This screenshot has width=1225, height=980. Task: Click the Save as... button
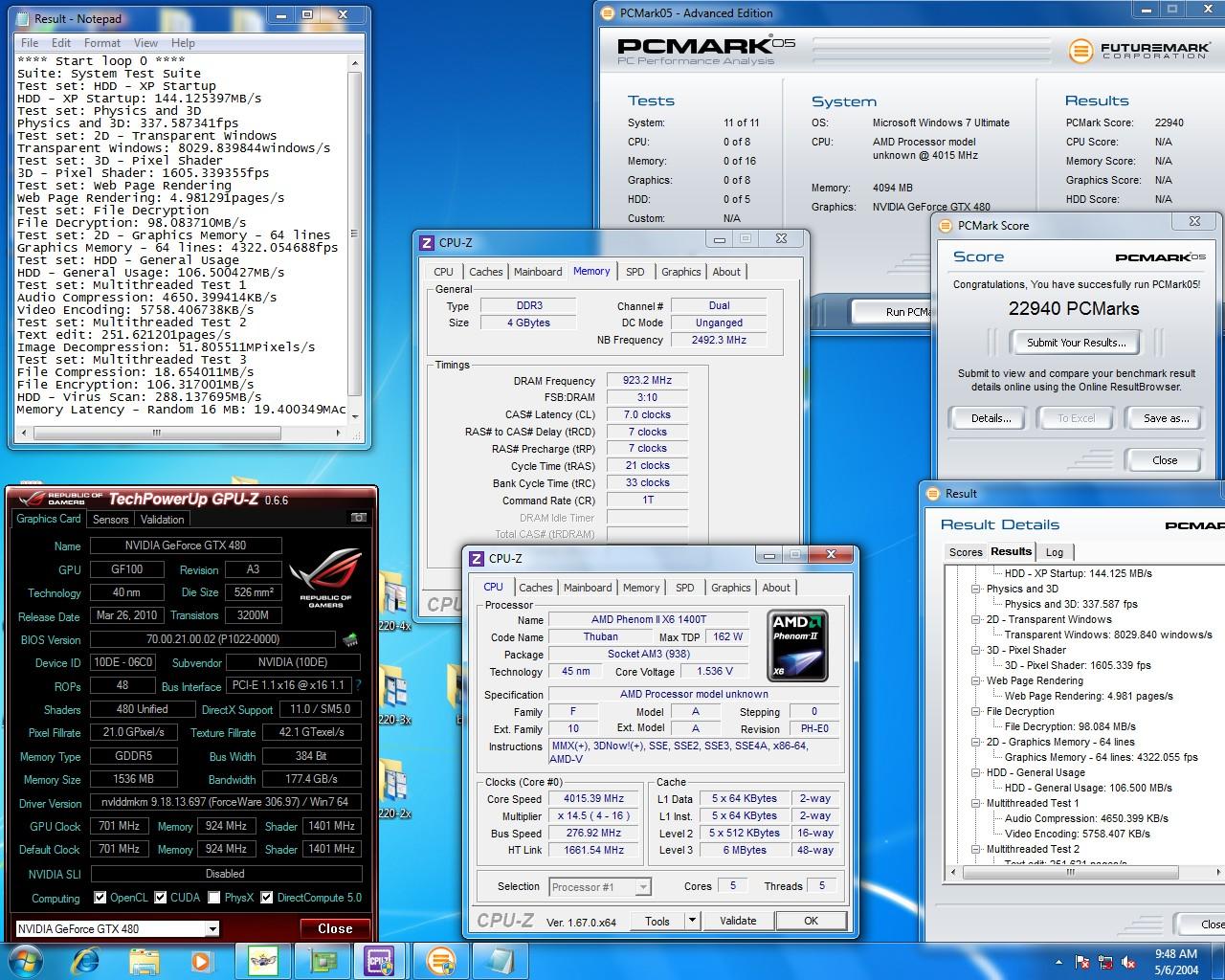1166,418
